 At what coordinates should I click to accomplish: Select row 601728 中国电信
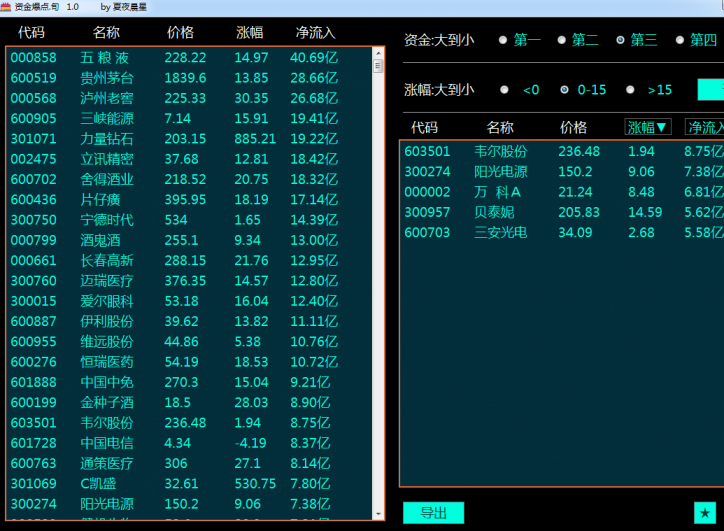click(189, 444)
